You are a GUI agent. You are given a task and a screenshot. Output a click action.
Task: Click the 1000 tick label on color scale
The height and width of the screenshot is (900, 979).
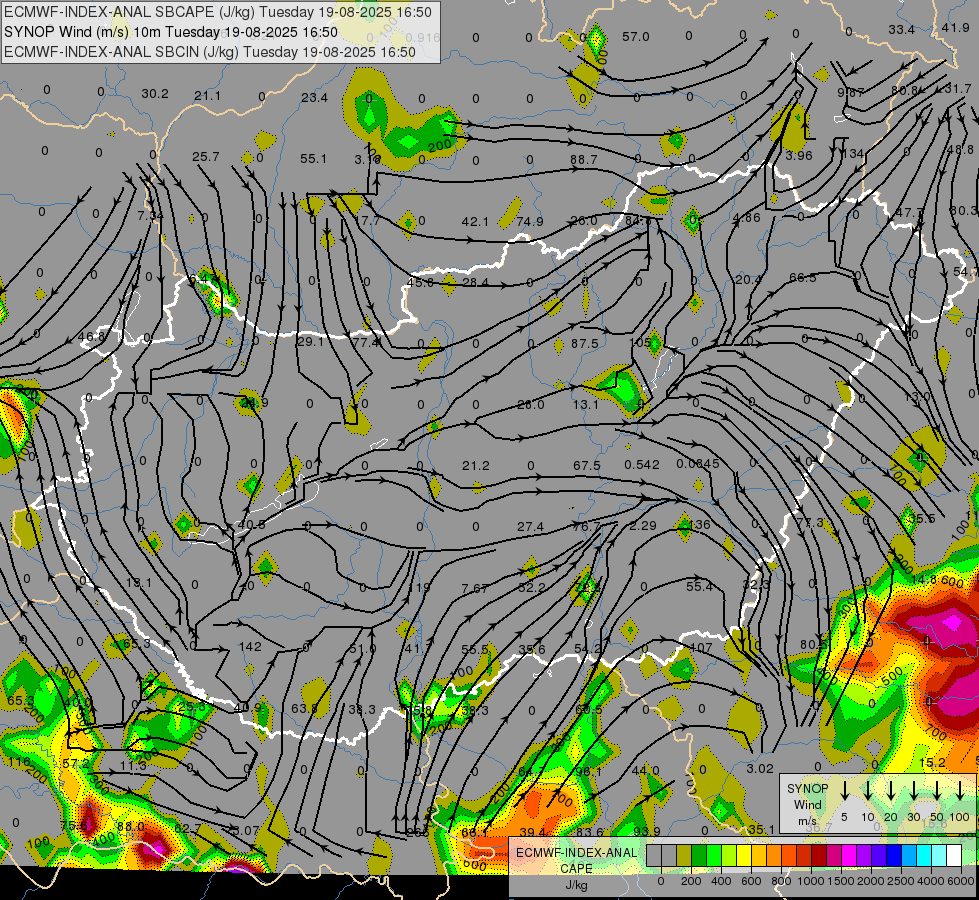click(810, 881)
